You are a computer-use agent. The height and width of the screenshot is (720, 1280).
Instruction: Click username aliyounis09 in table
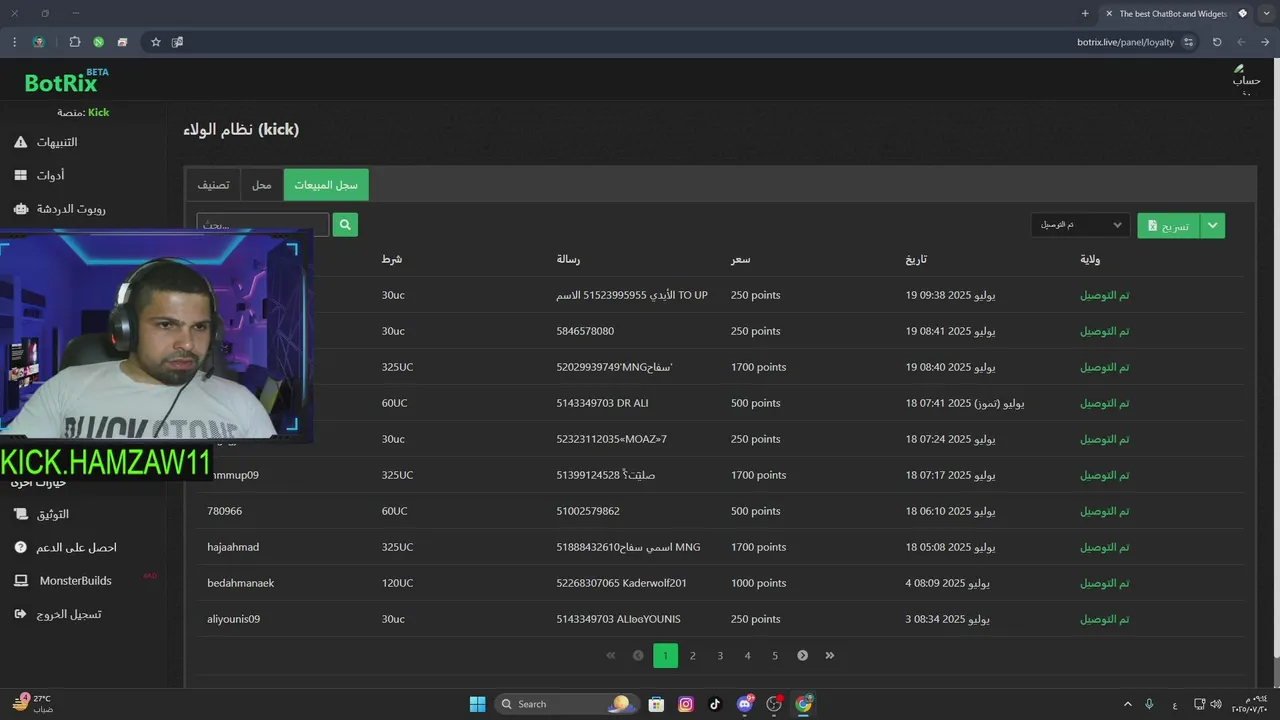[x=234, y=619]
